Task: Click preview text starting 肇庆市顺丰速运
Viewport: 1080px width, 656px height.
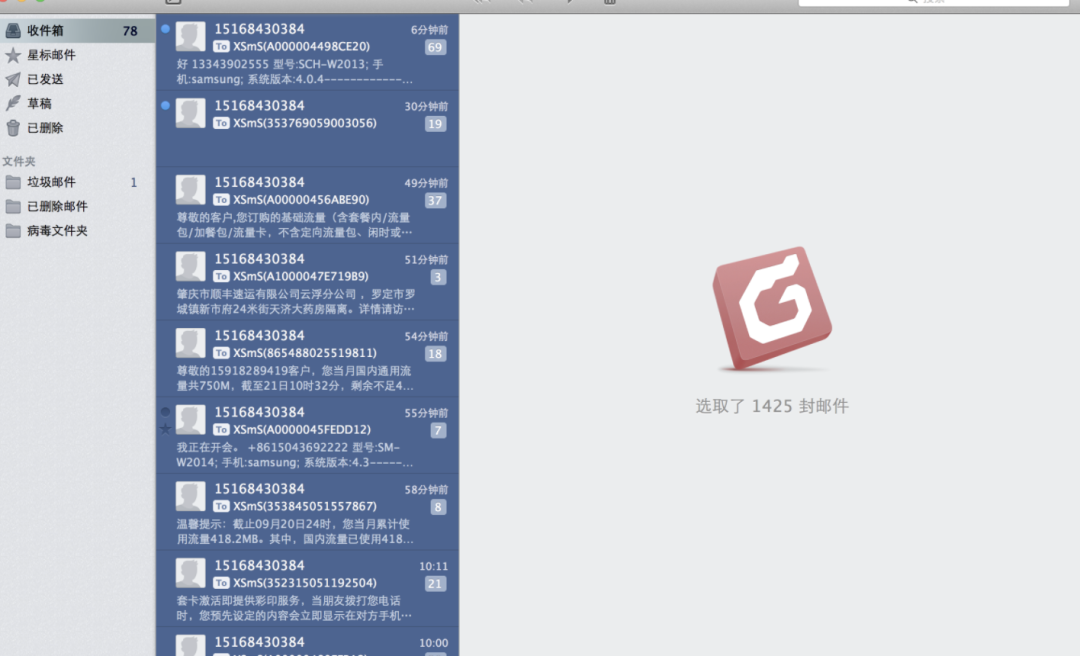Action: (x=295, y=302)
